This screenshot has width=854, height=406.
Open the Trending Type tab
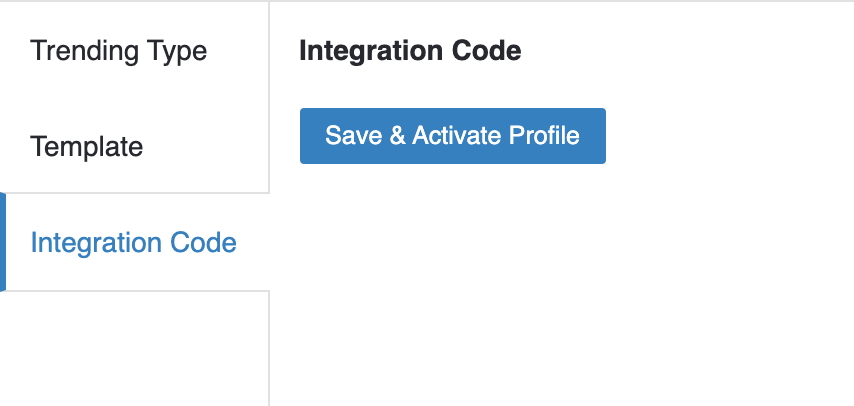click(119, 50)
